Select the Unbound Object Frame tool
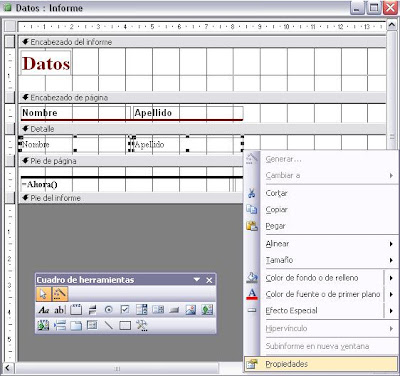This screenshot has height=376, width=400. [207, 310]
